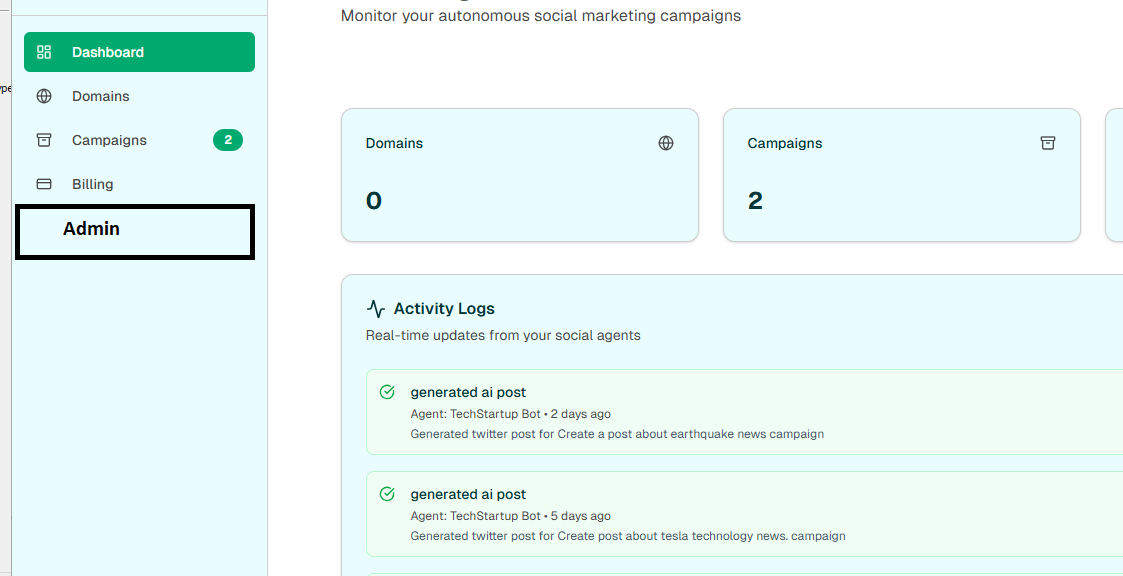Click the Campaigns count badge showing 2
1123x576 pixels.
(x=228, y=140)
